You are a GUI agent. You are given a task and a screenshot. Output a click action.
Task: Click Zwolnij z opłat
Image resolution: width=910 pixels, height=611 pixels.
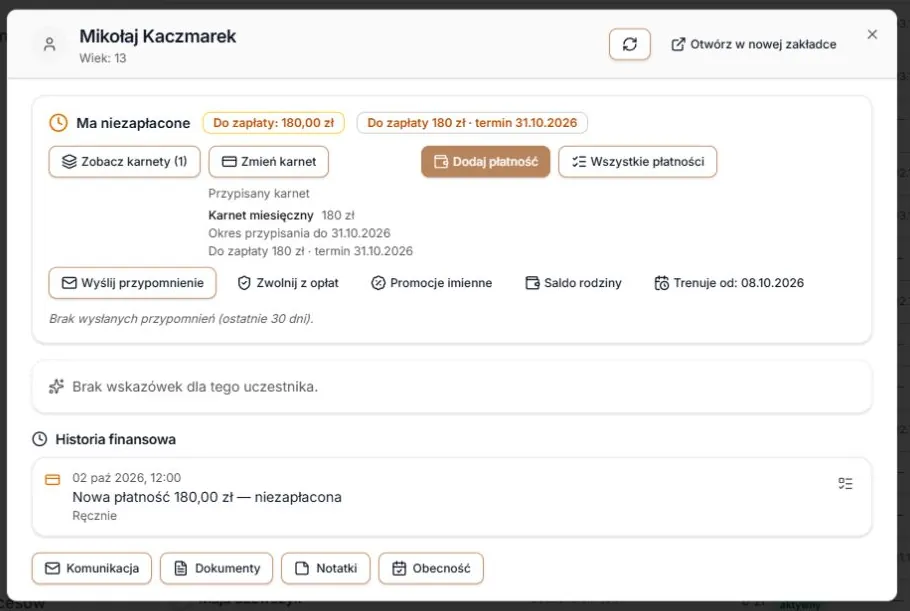288,283
